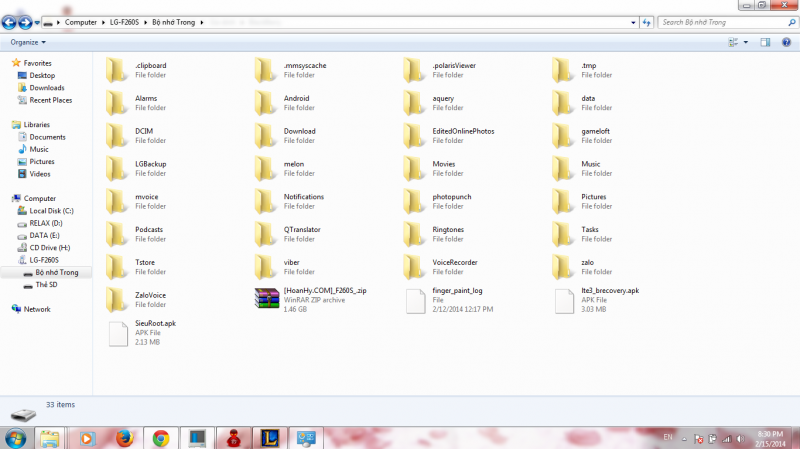Click Computer in the address breadcrumb
Screen dimensions: 800x449
pos(81,22)
